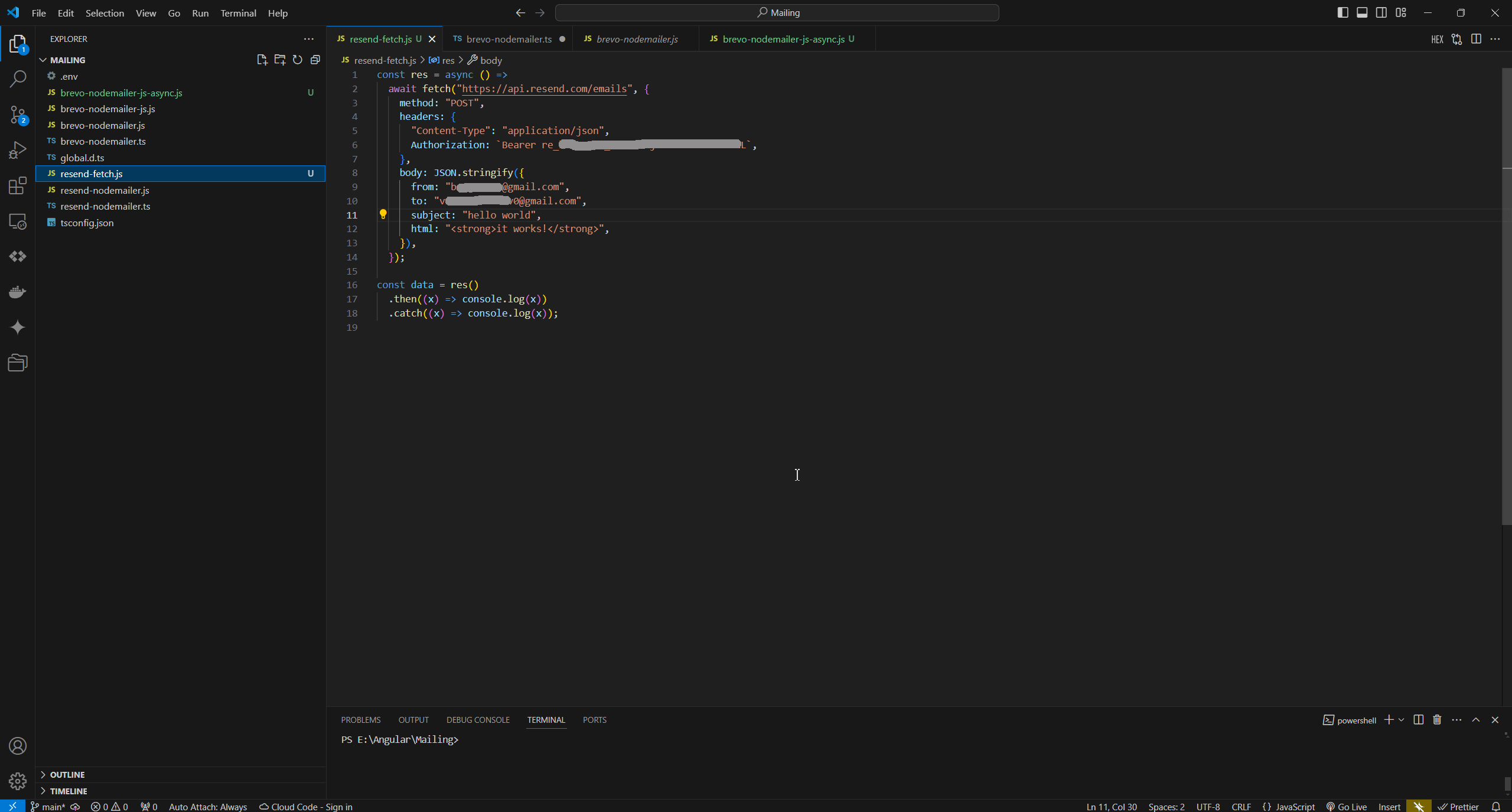Click the Mailing command center search box
The height and width of the screenshot is (812, 1512).
777,12
